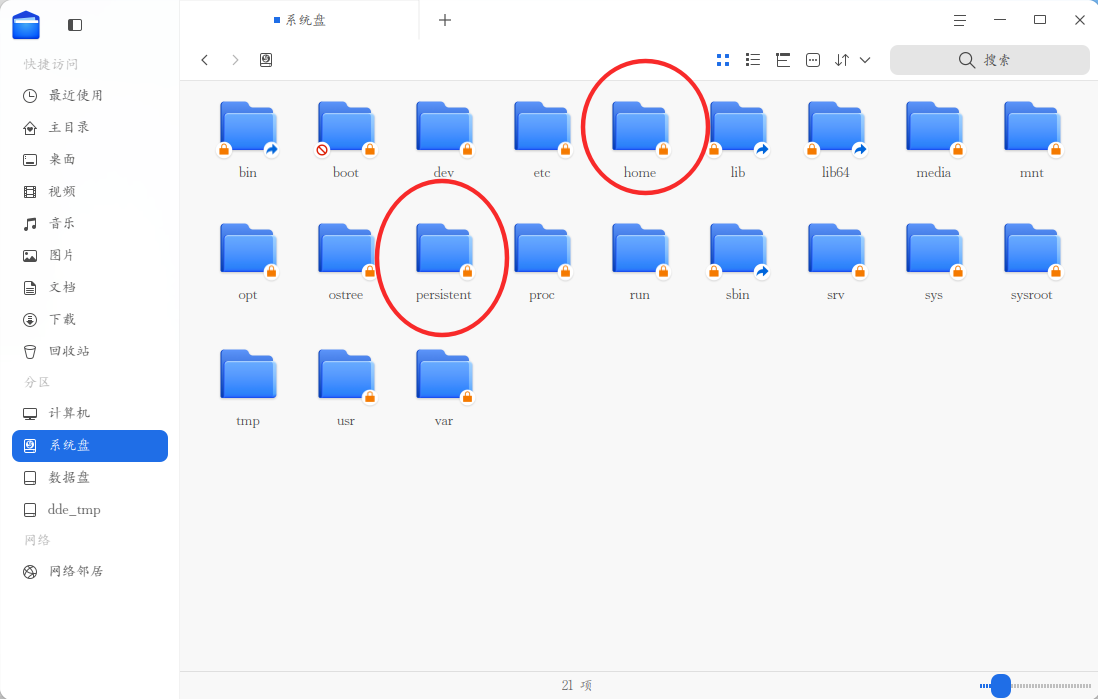Click the search box
This screenshot has width=1098, height=699.
coord(989,60)
